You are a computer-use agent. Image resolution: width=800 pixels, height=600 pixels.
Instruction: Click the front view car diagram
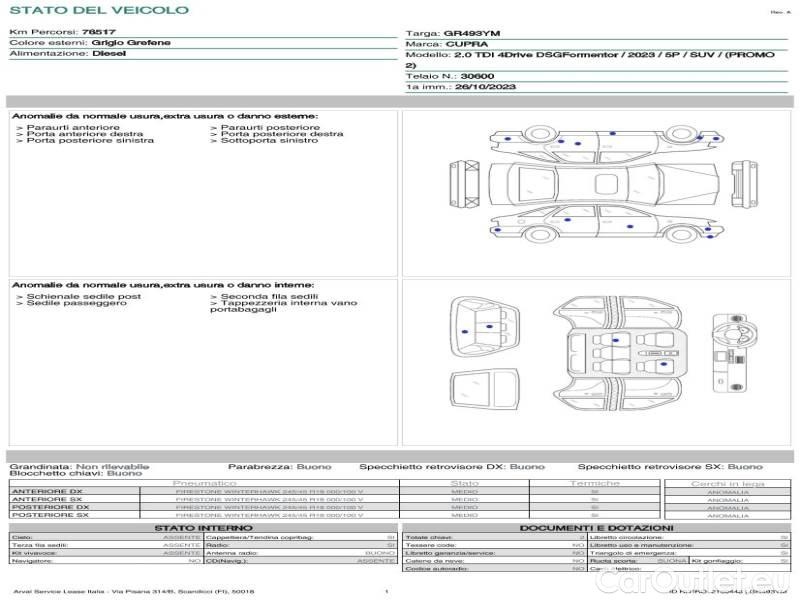tap(466, 184)
